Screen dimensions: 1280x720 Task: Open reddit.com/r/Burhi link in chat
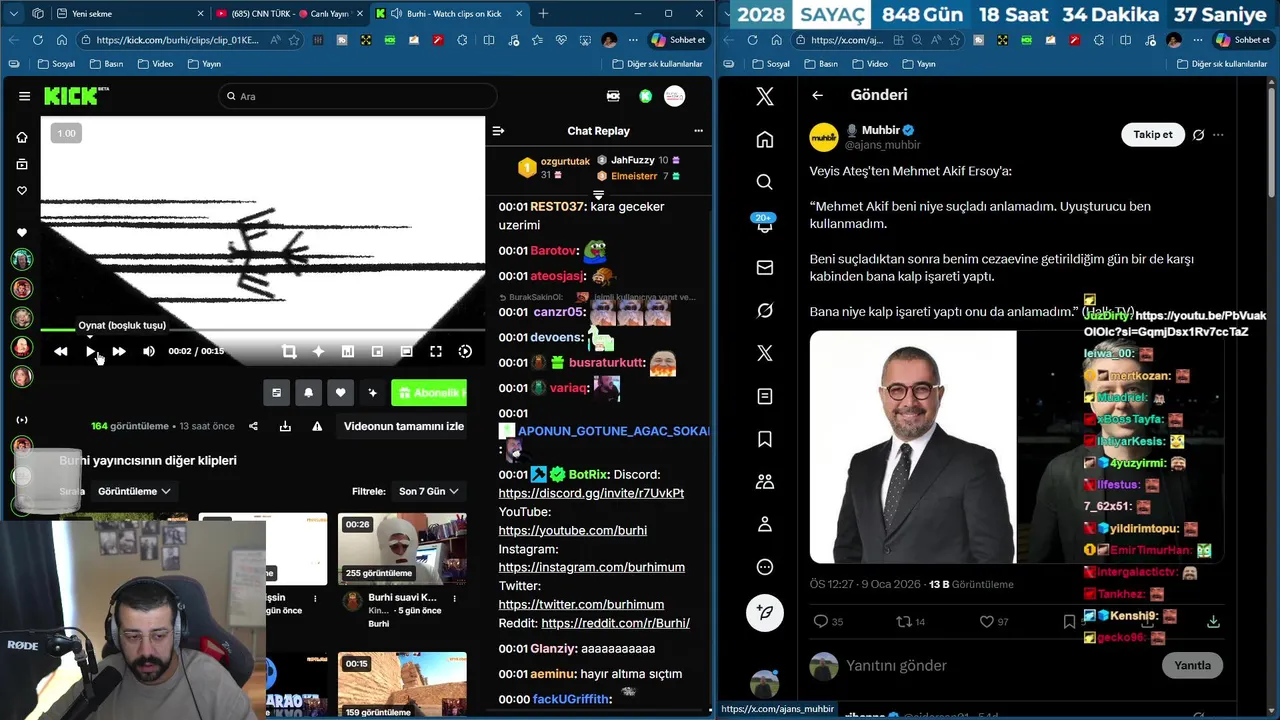(615, 623)
